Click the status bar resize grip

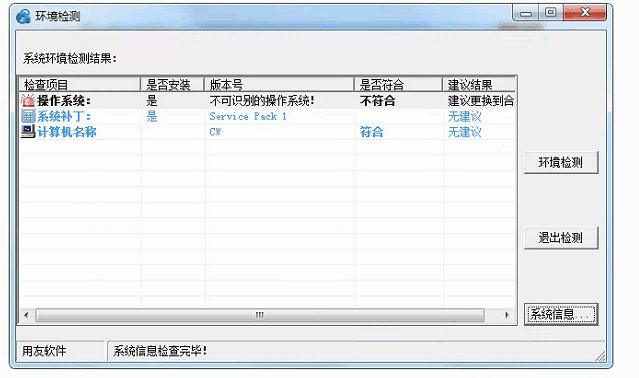pyautogui.click(x=600, y=356)
